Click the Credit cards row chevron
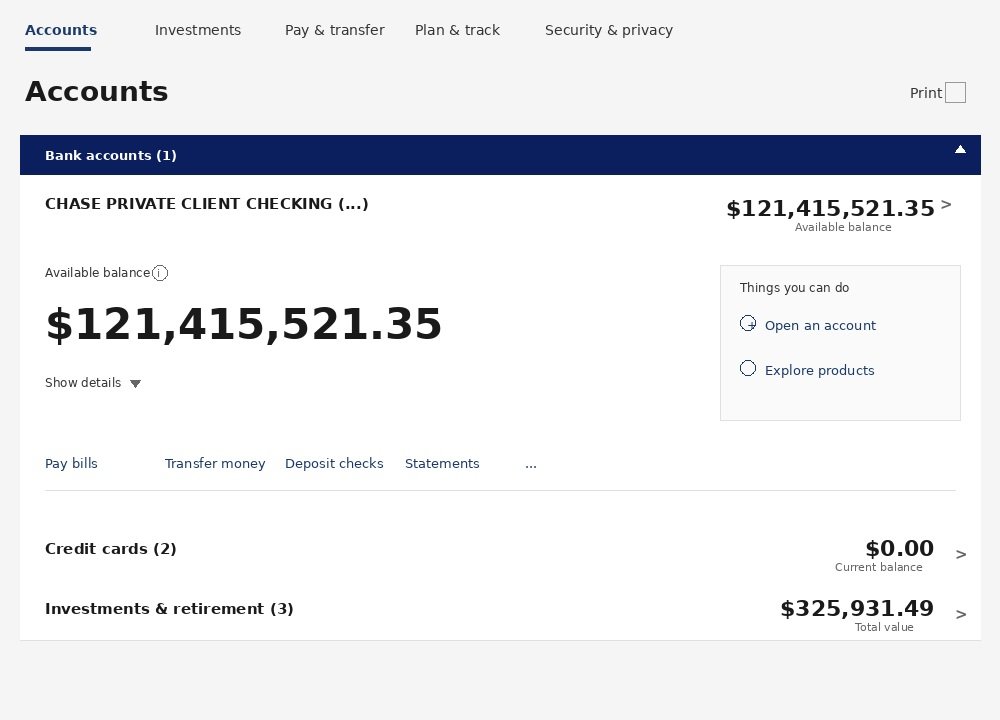The image size is (1000, 720). click(960, 554)
